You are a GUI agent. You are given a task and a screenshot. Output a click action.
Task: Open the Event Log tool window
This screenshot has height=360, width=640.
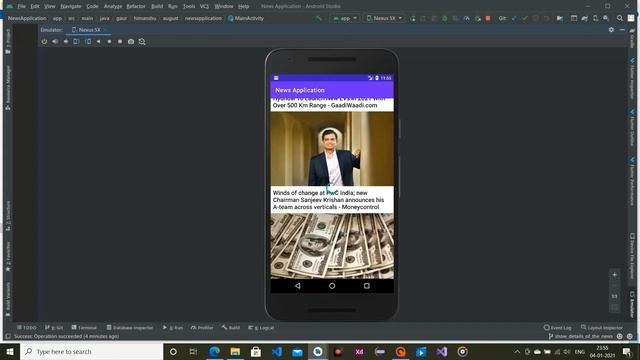coord(558,327)
